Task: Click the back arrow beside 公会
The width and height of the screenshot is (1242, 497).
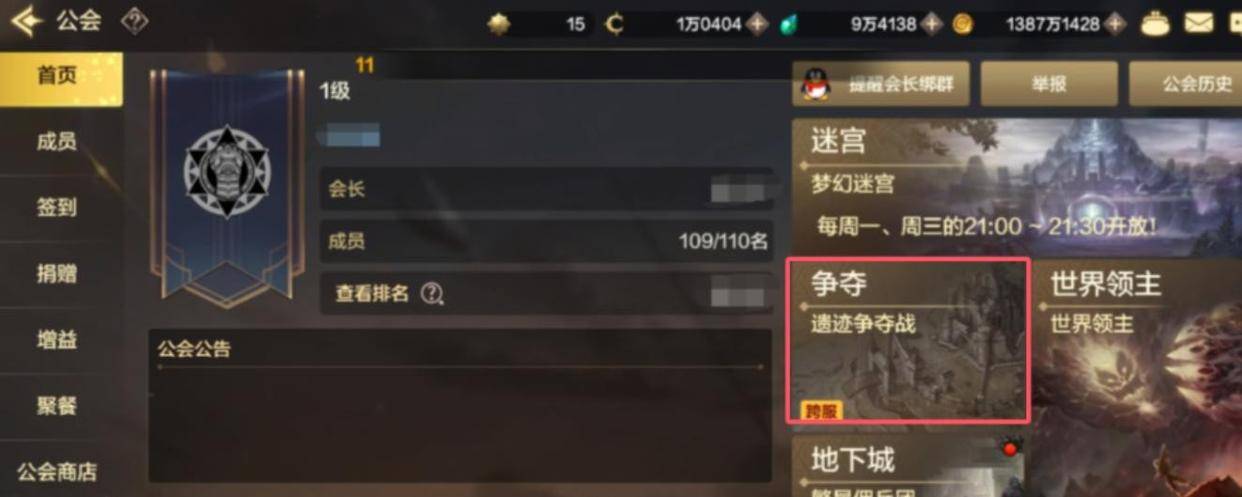Action: coord(27,20)
